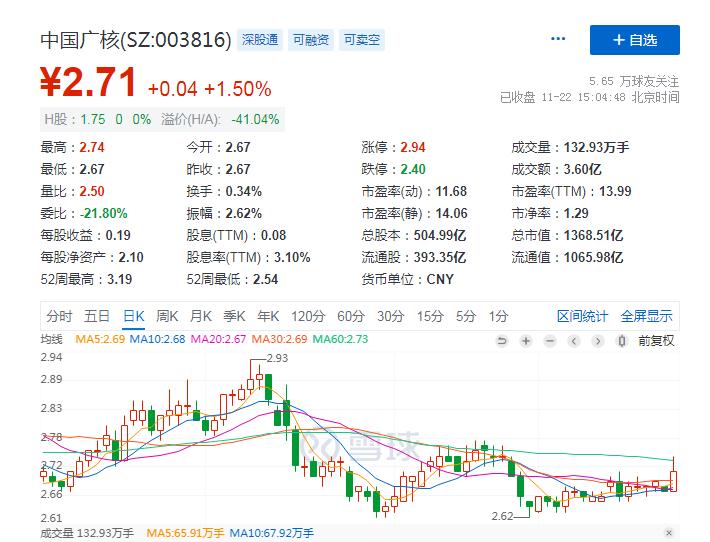Click the 成交额 3.60亿 value

point(583,169)
